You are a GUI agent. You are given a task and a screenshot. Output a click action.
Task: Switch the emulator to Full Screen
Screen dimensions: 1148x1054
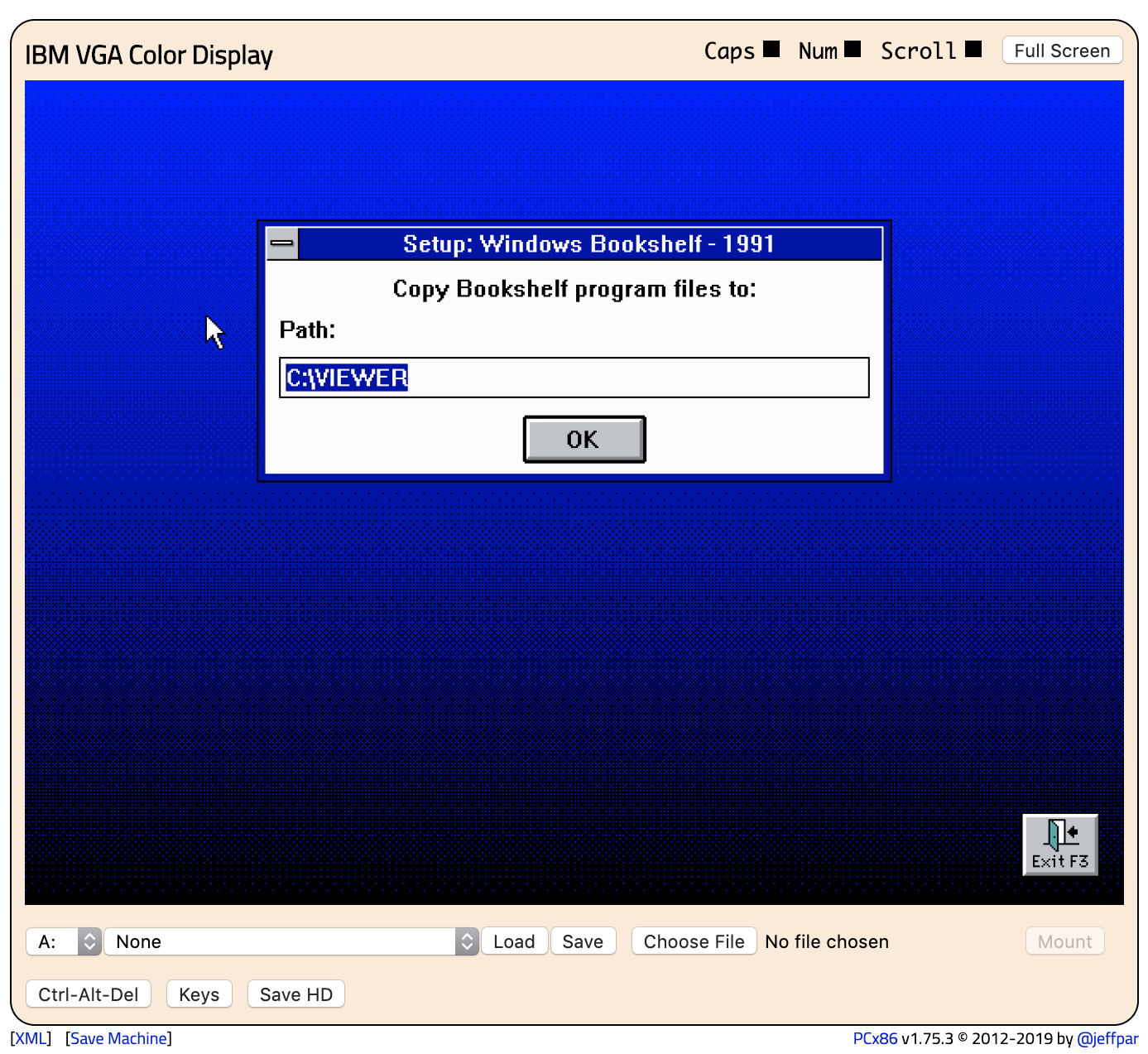click(1062, 50)
